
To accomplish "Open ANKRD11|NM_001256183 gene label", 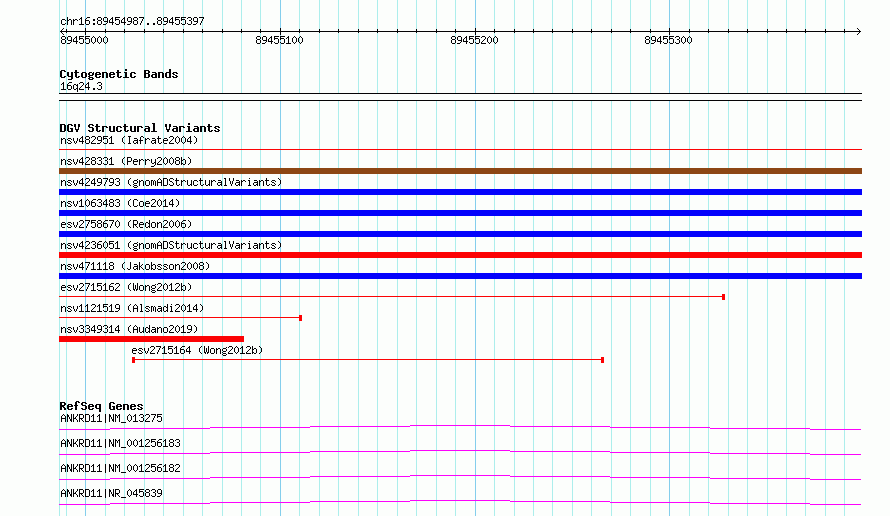I will (x=120, y=443).
